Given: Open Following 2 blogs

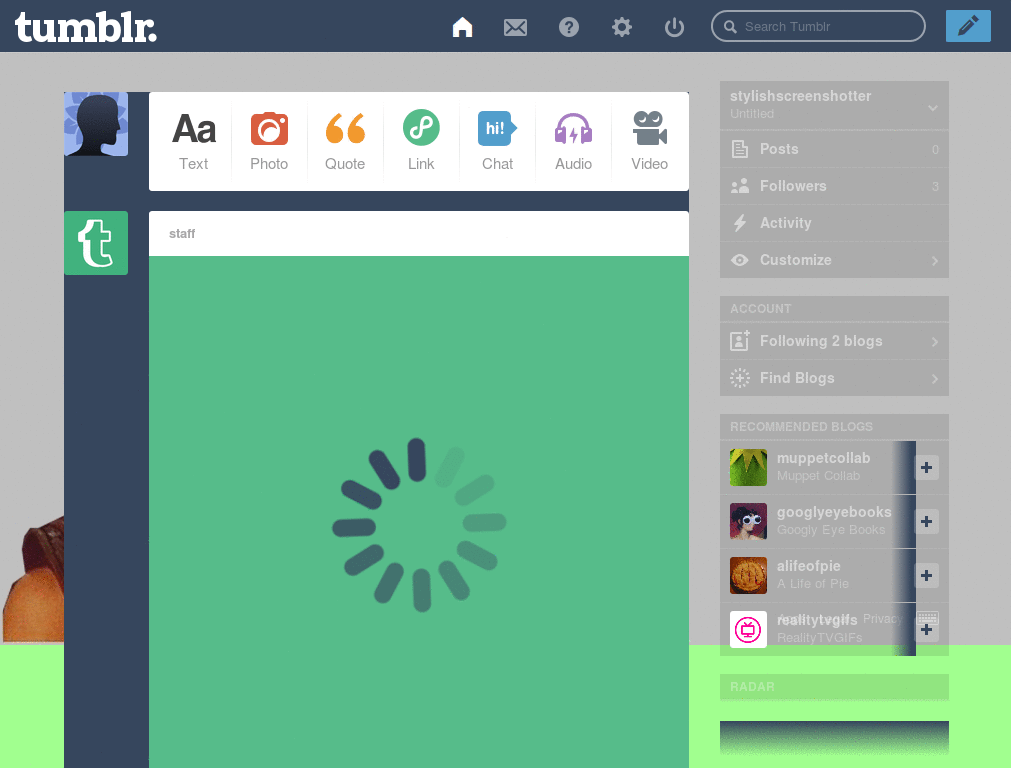Looking at the screenshot, I should point(834,341).
